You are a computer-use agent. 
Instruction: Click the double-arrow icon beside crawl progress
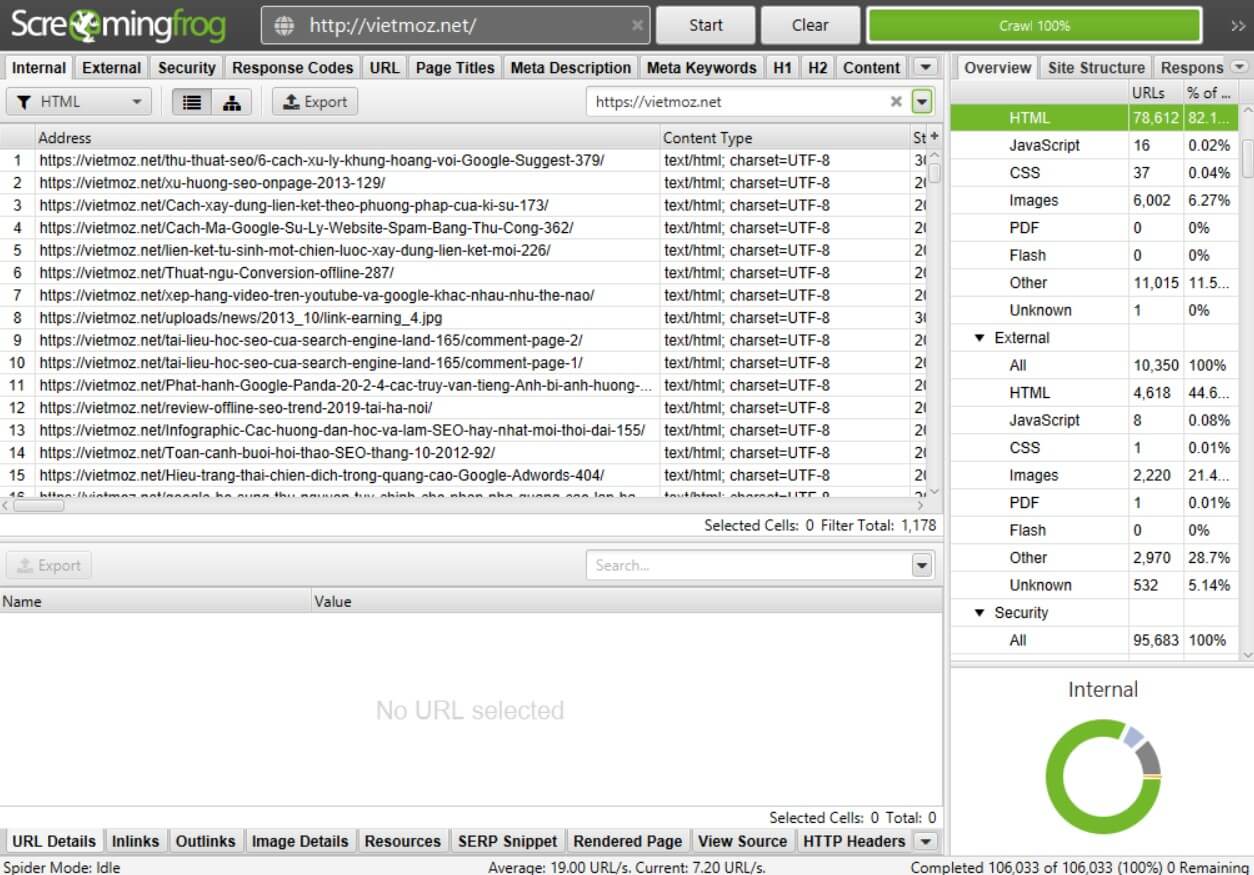[1237, 26]
